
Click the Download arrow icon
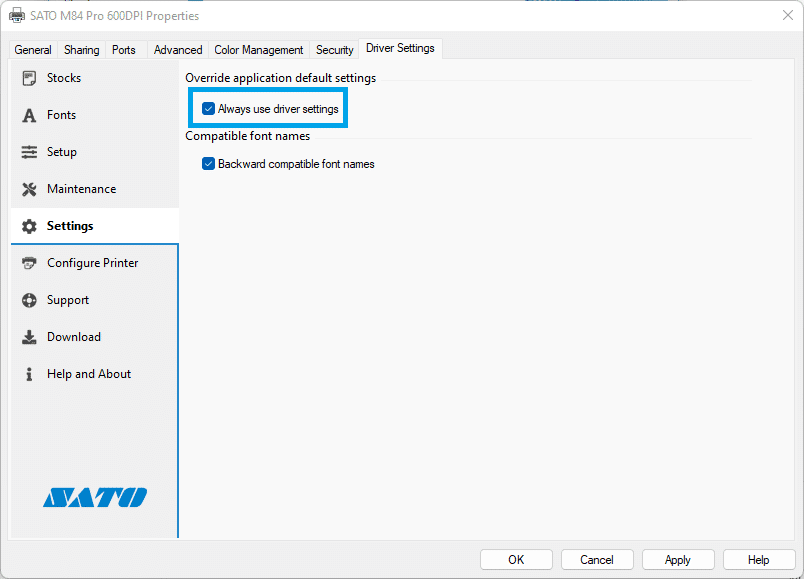pyautogui.click(x=29, y=337)
